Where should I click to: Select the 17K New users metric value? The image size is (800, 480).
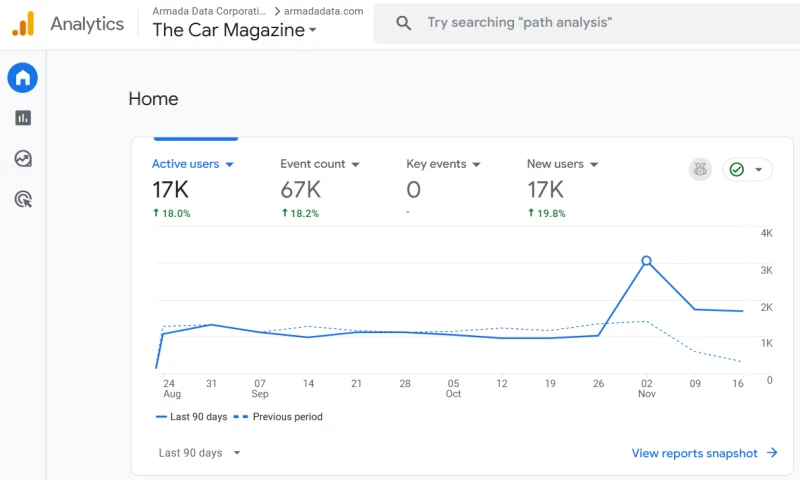click(545, 190)
